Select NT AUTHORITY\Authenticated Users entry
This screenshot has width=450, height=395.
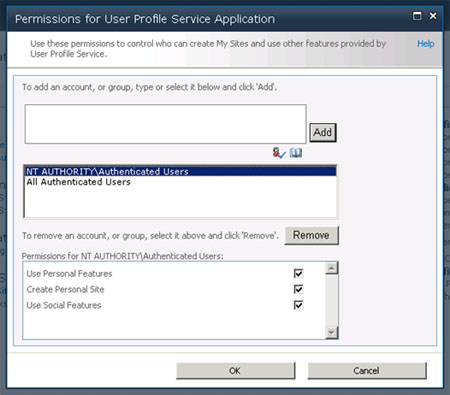181,171
